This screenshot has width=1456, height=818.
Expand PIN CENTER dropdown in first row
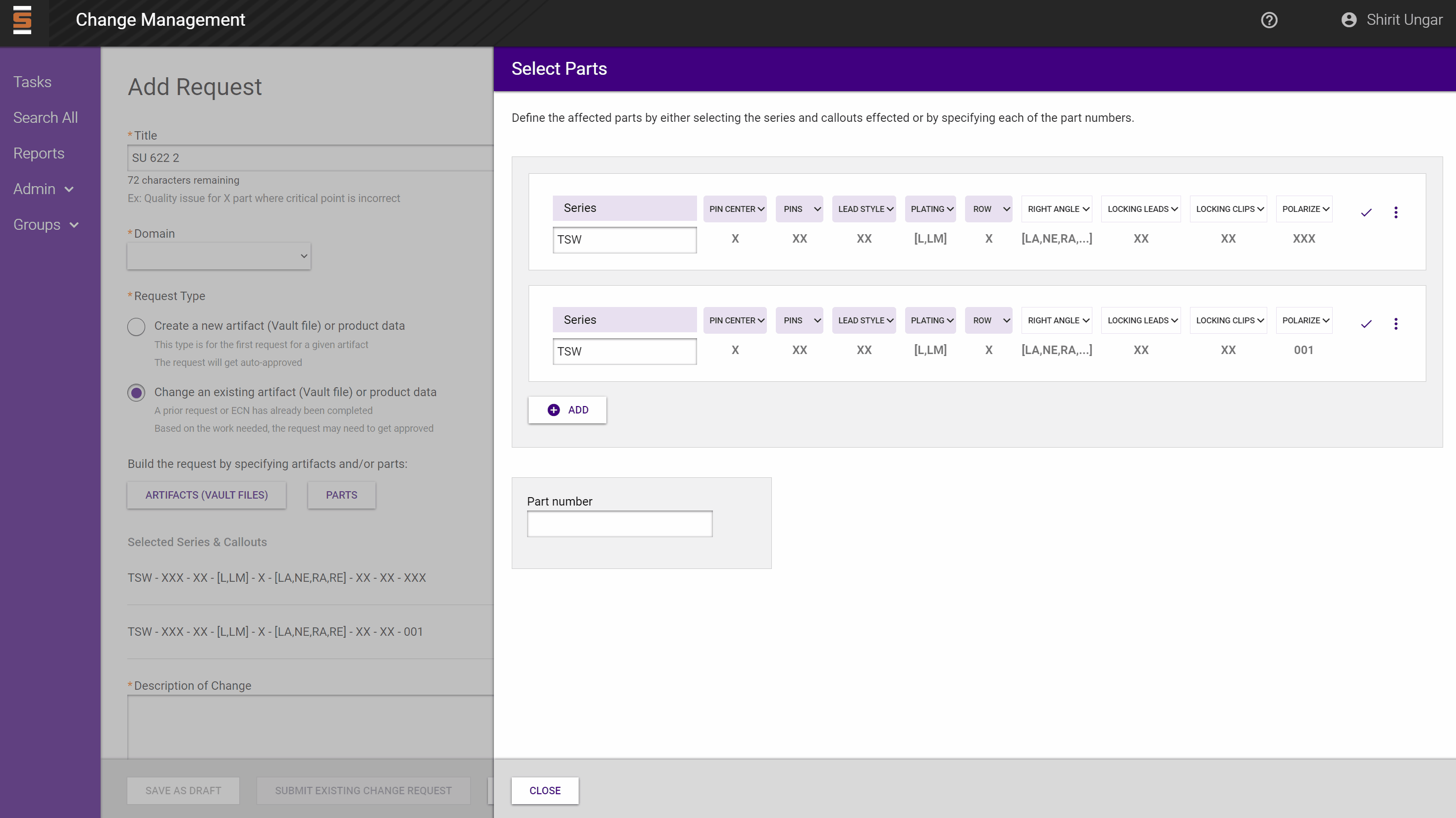(735, 209)
